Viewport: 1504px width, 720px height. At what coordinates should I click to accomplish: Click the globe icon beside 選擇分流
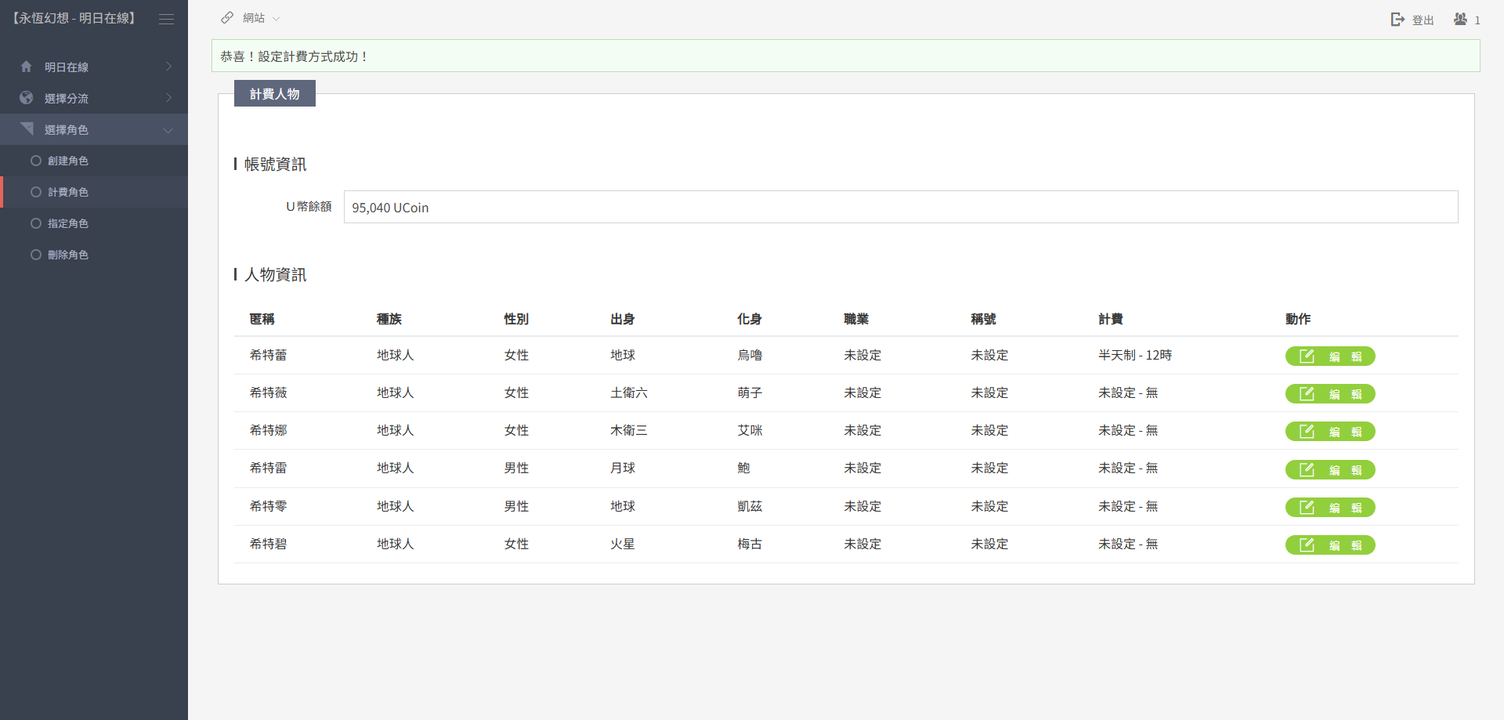pyautogui.click(x=26, y=98)
